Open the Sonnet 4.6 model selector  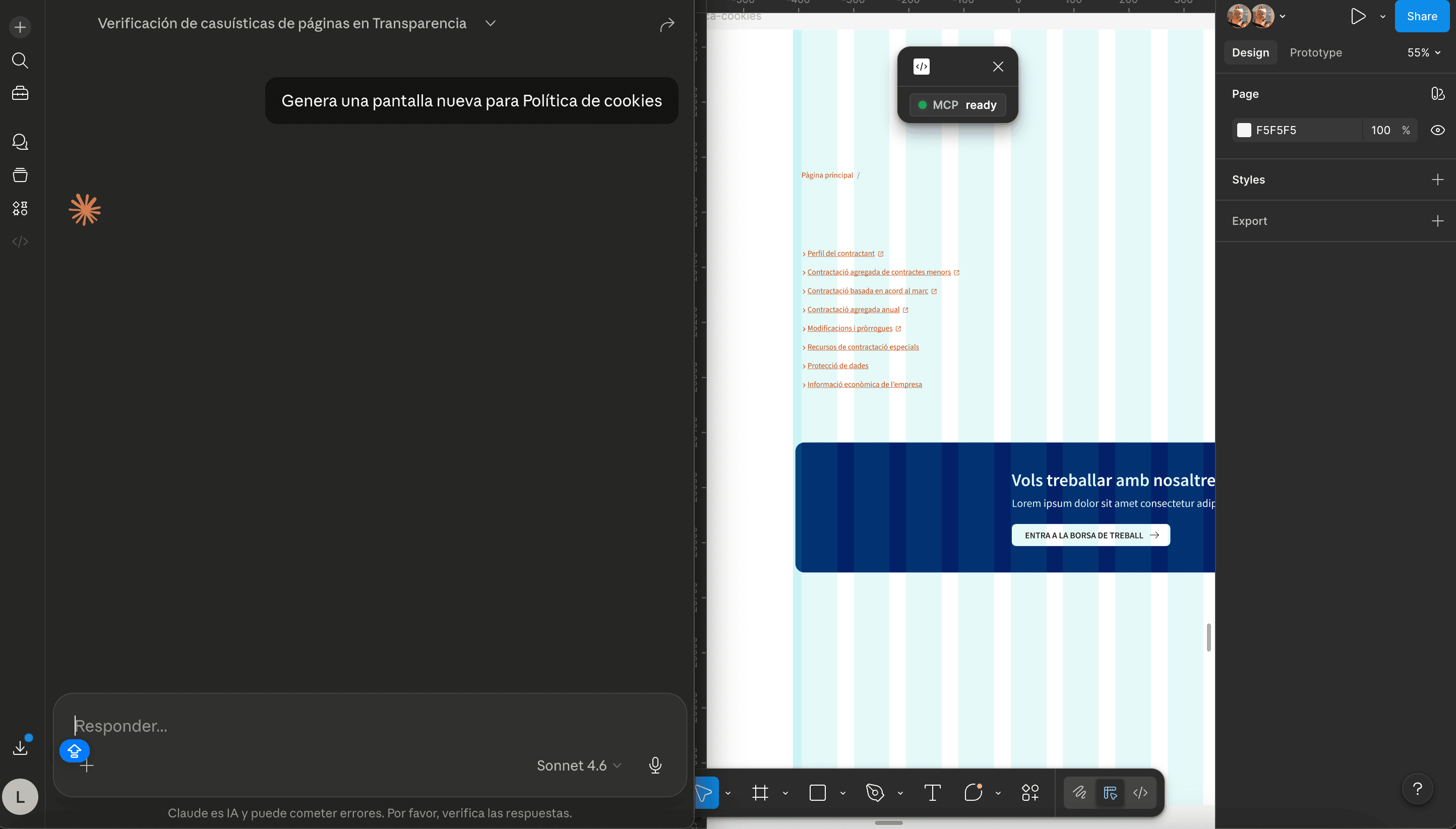(578, 765)
